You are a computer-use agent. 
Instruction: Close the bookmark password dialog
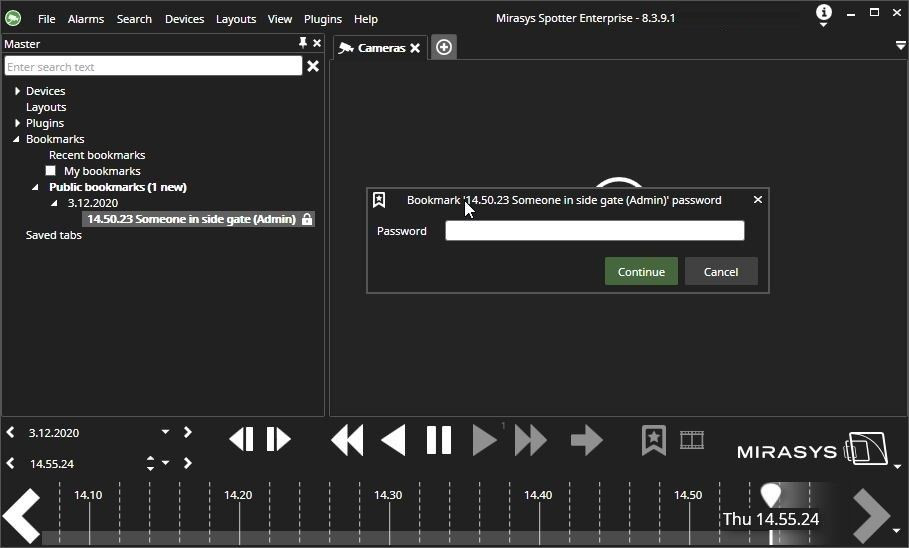[x=758, y=199]
